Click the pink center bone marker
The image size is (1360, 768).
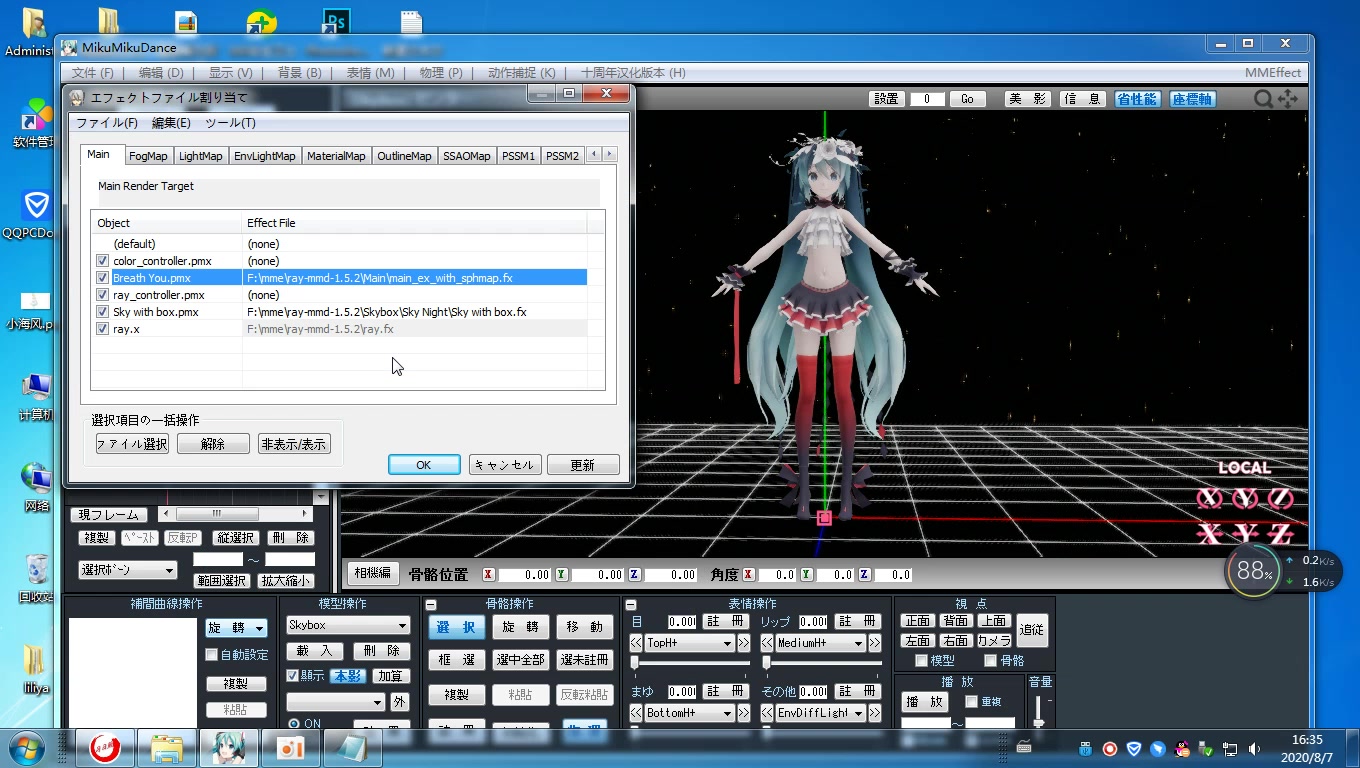point(824,518)
